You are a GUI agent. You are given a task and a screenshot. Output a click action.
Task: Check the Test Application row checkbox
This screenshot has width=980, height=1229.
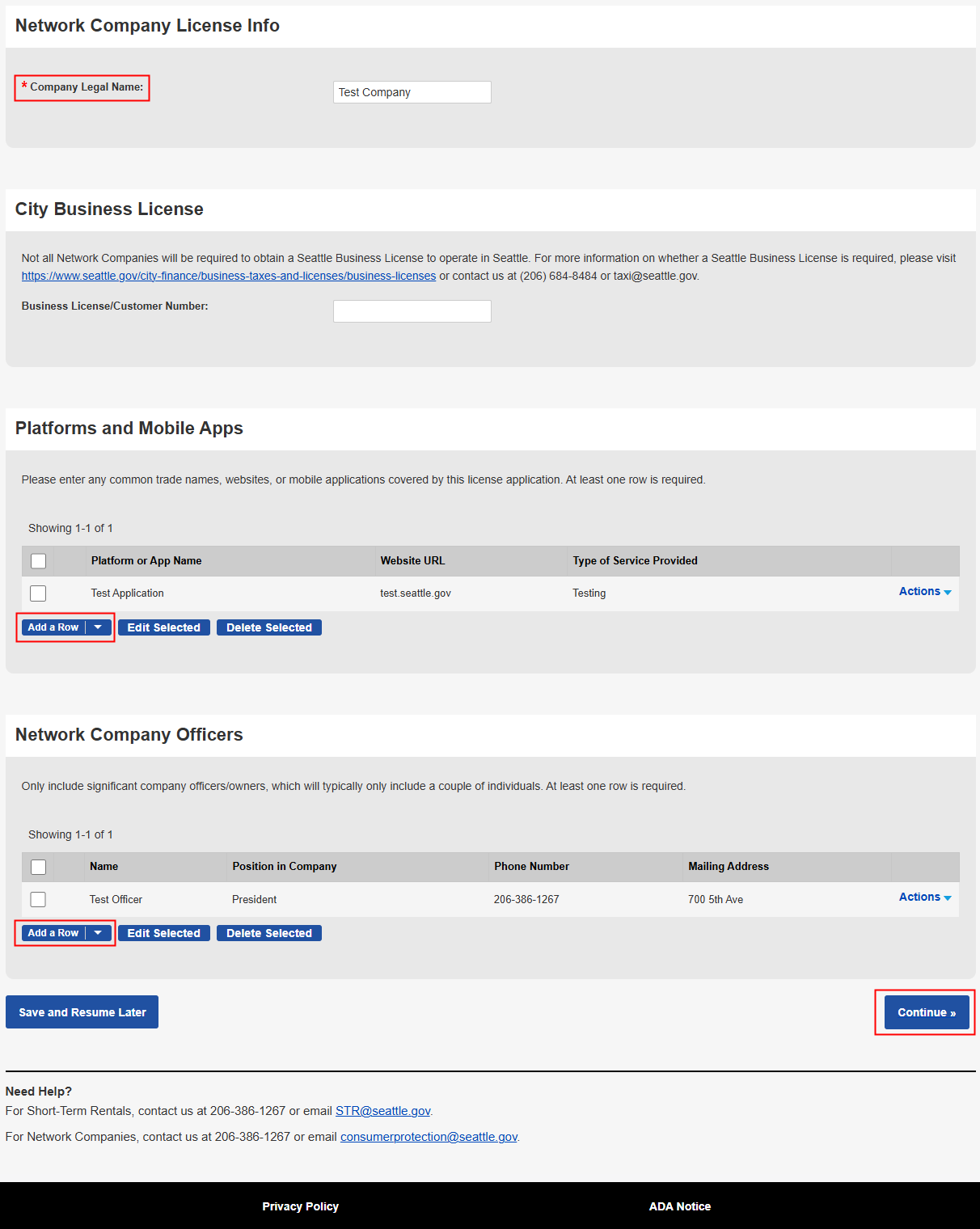click(38, 593)
